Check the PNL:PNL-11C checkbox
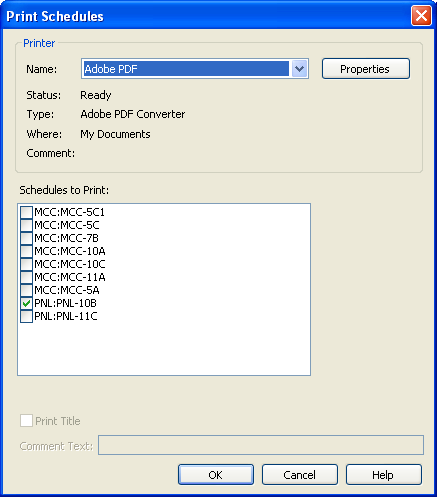This screenshot has height=497, width=437. point(26,316)
